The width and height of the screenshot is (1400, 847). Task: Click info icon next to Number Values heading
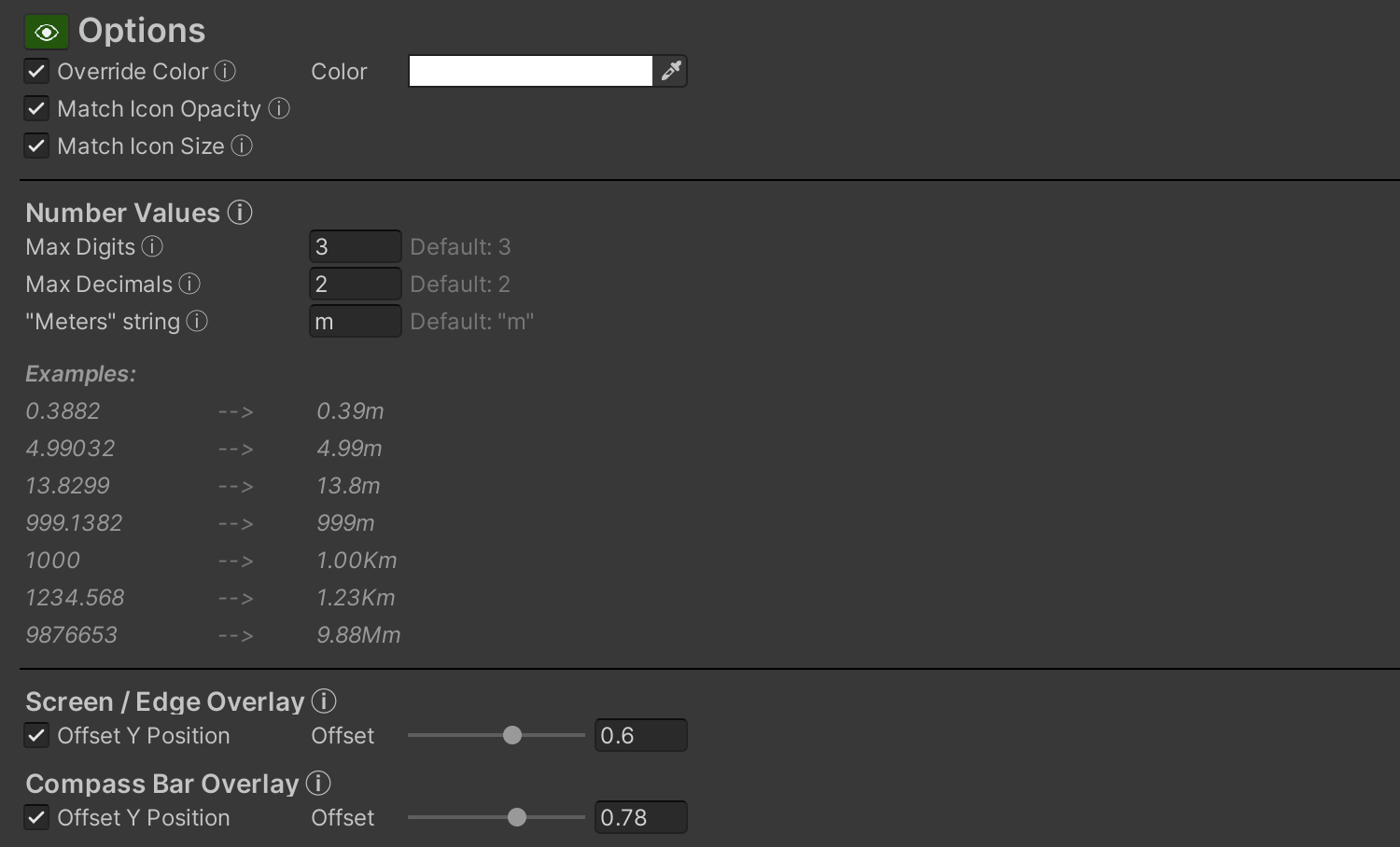tap(240, 213)
